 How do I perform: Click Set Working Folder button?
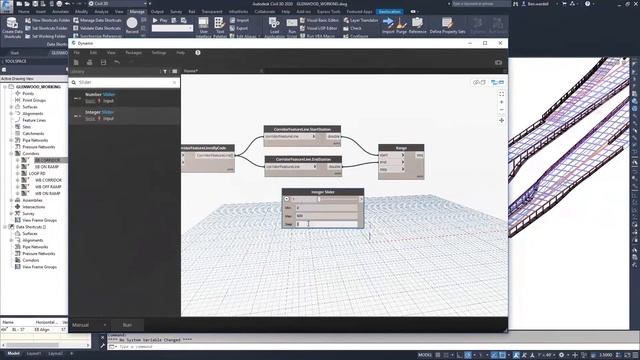pos(45,36)
